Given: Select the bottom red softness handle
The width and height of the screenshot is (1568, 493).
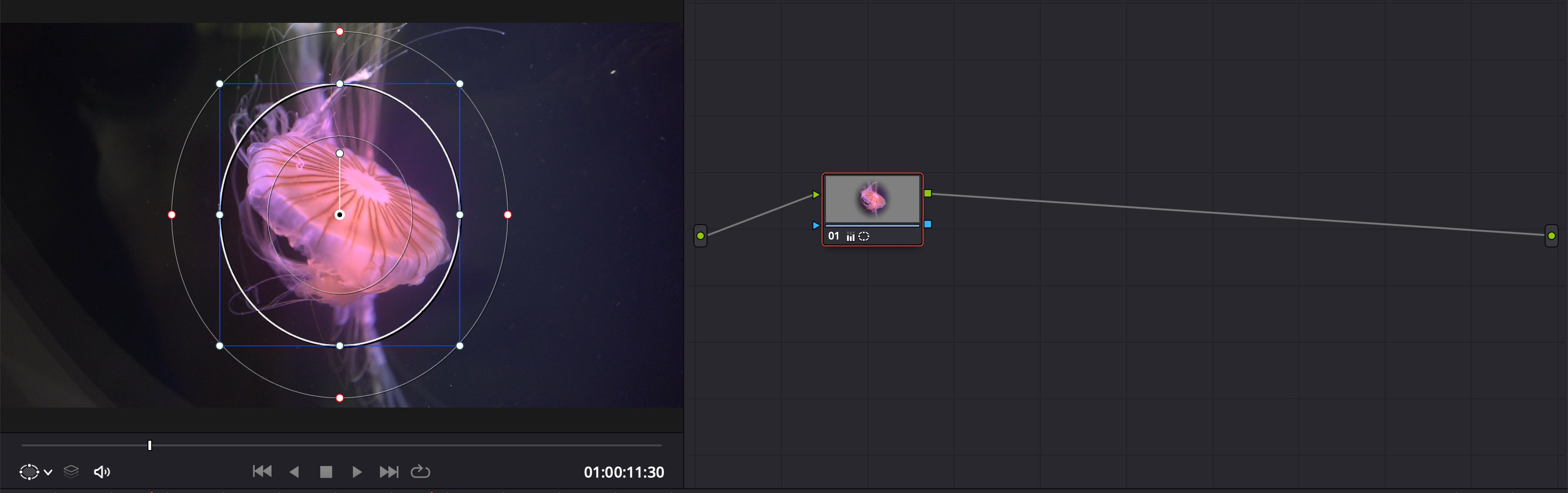Looking at the screenshot, I should pyautogui.click(x=340, y=398).
